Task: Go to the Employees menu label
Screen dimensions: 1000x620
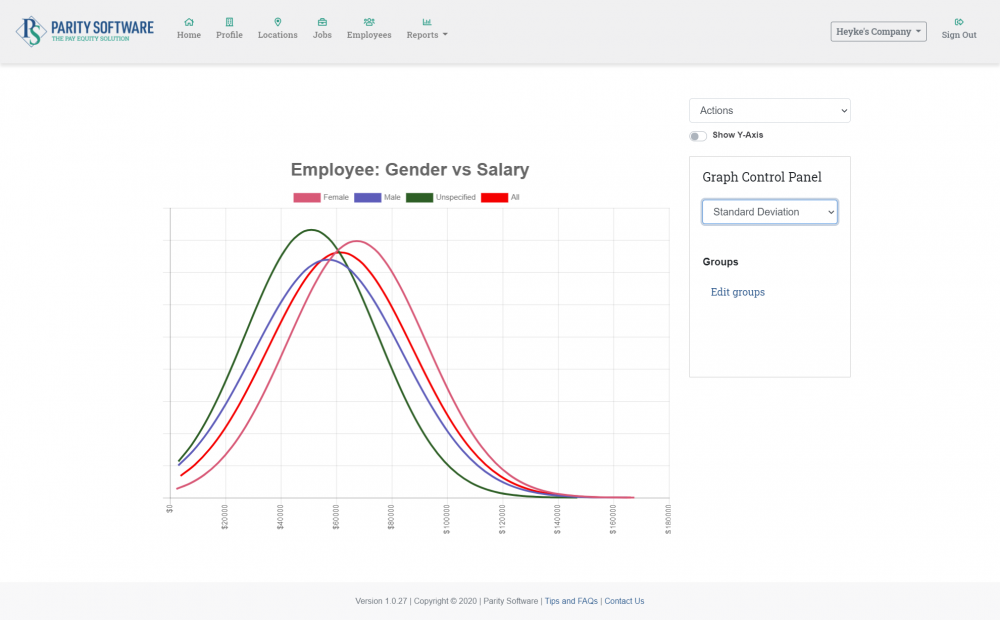Action: (x=369, y=35)
